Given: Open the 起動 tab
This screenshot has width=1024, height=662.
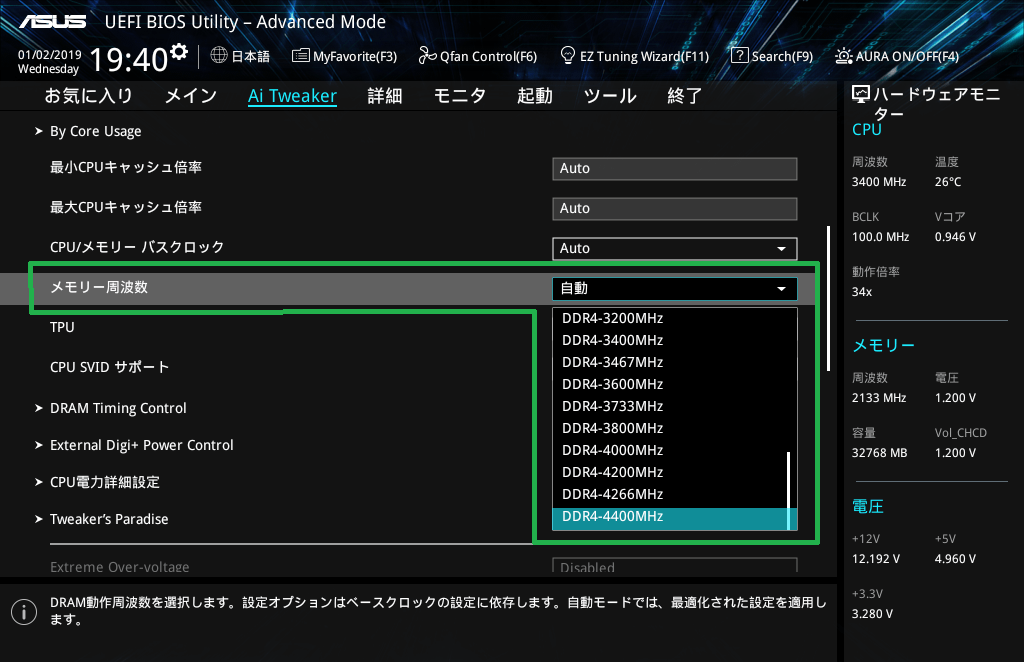Looking at the screenshot, I should (535, 96).
